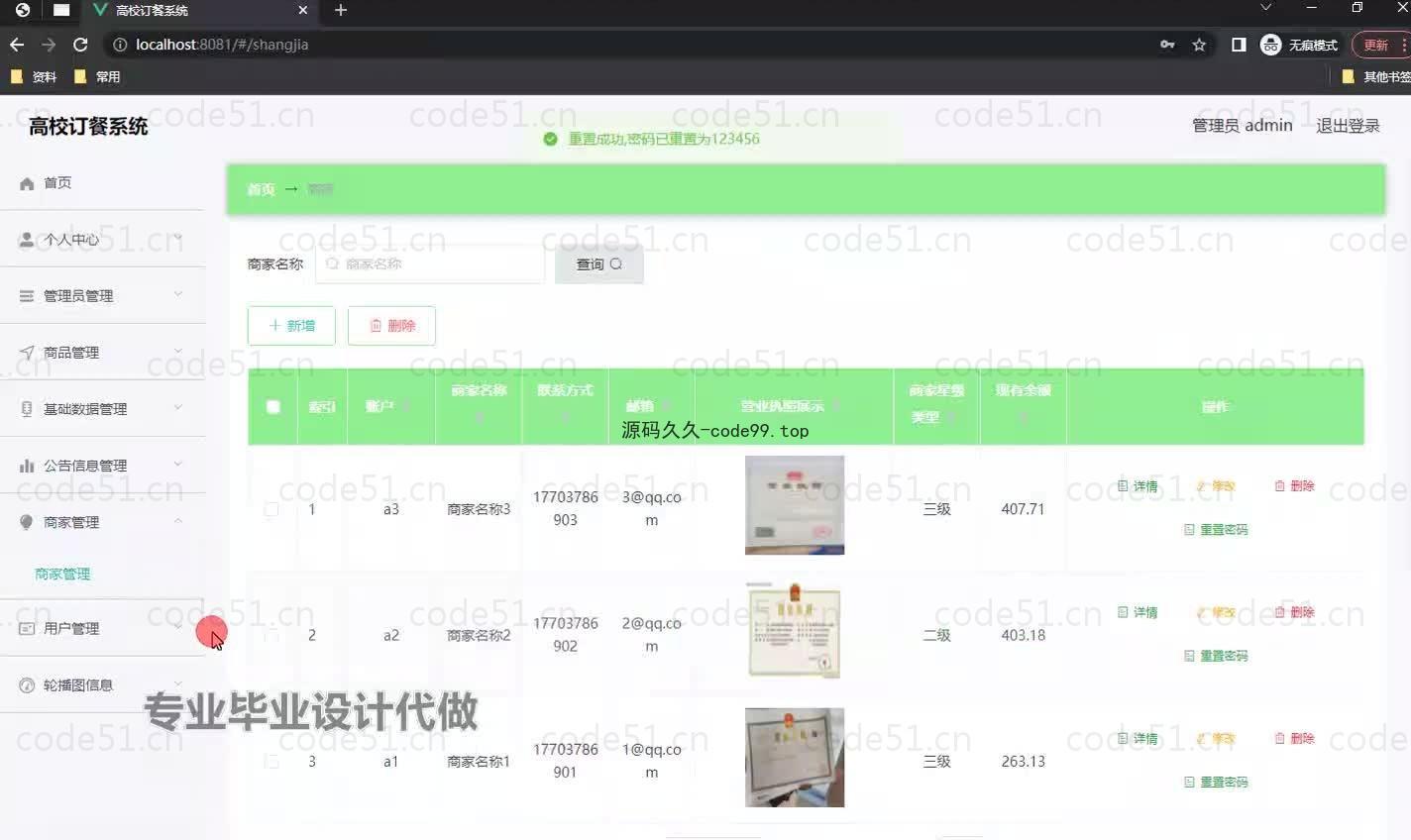Open the 其他书签 bookmarks folder
The height and width of the screenshot is (840, 1411).
click(x=1376, y=76)
